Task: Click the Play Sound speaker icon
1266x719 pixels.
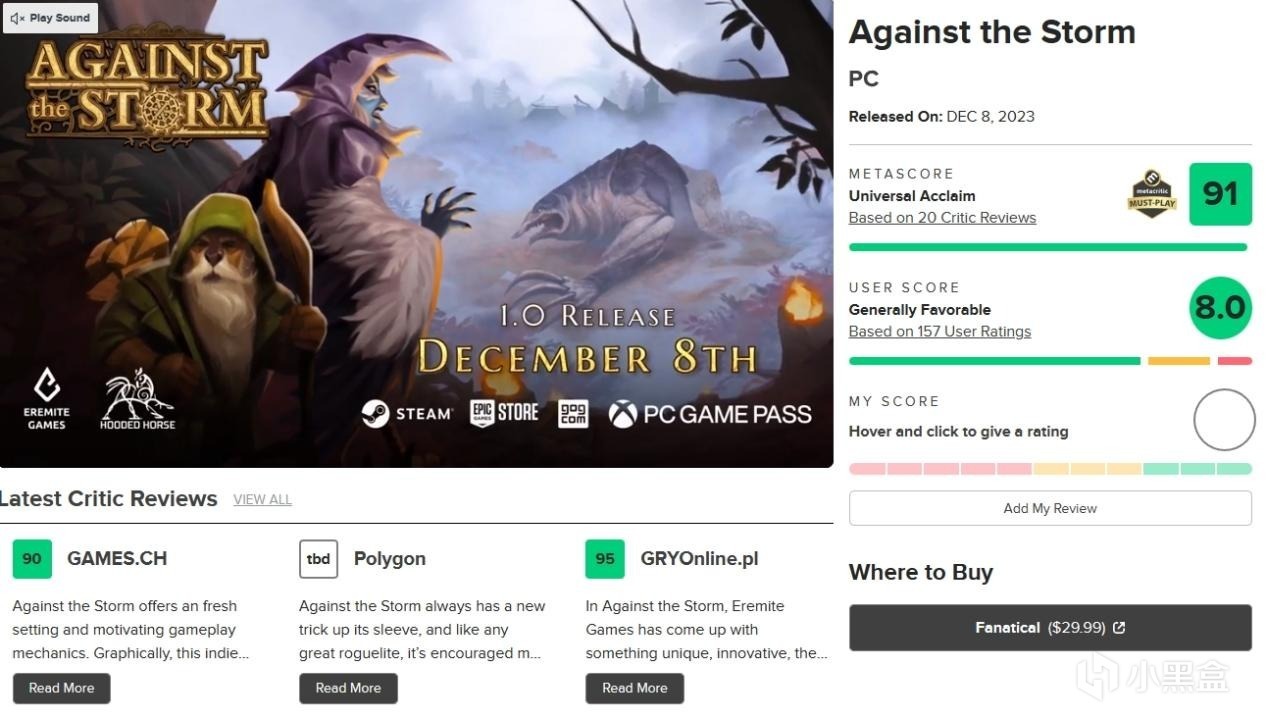Action: 17,18
